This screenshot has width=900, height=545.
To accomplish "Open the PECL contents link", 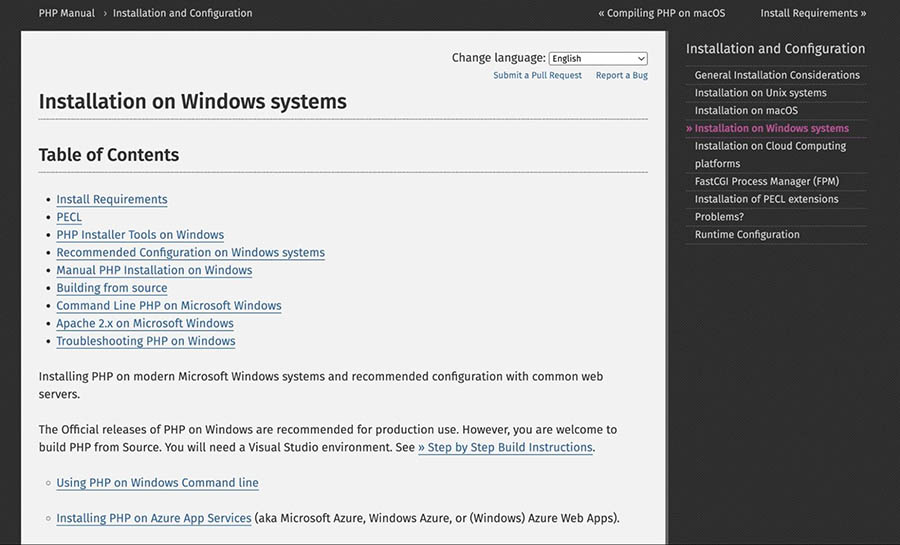I will (x=69, y=217).
